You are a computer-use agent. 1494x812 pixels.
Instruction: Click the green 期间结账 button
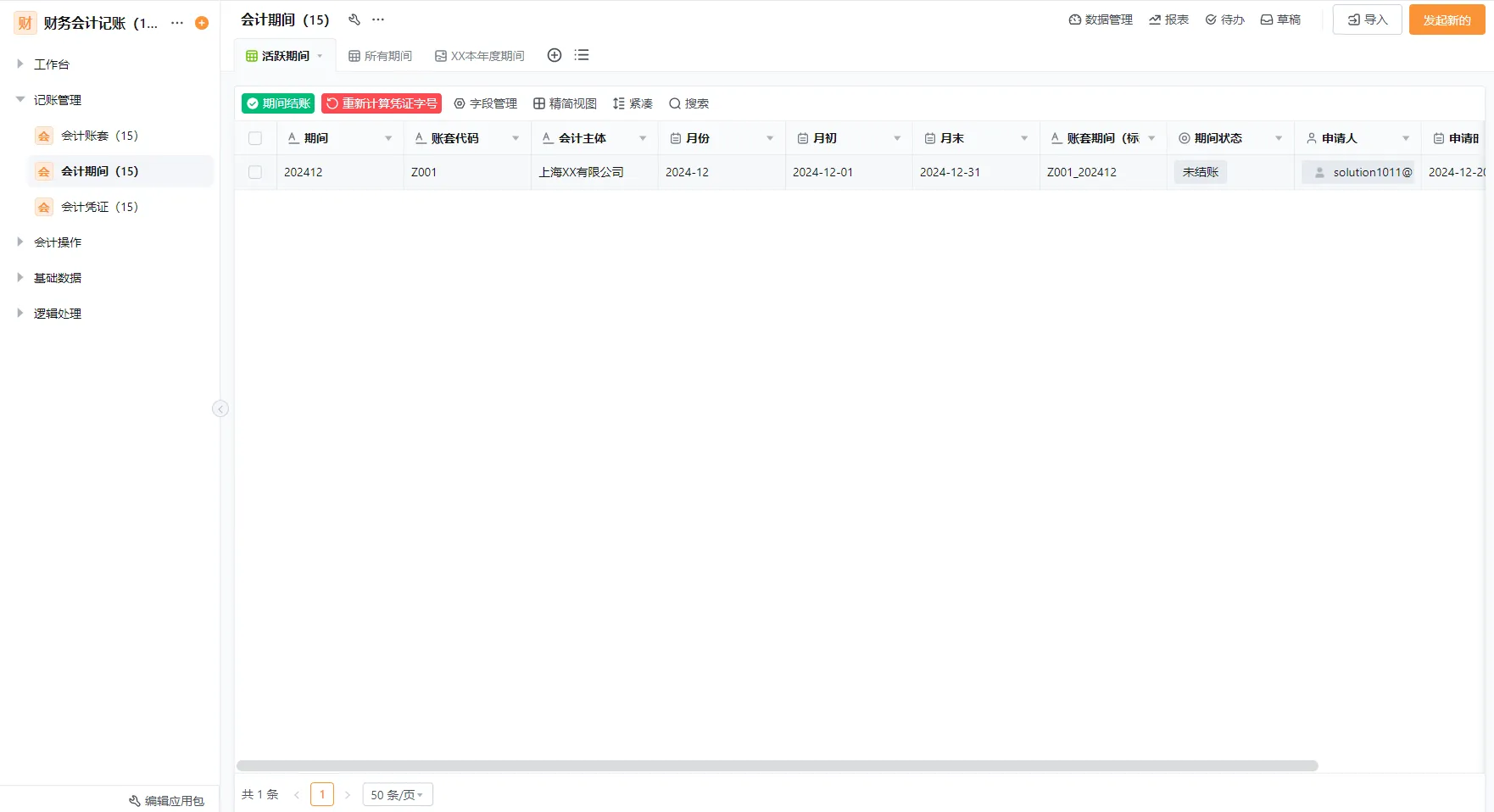point(276,103)
